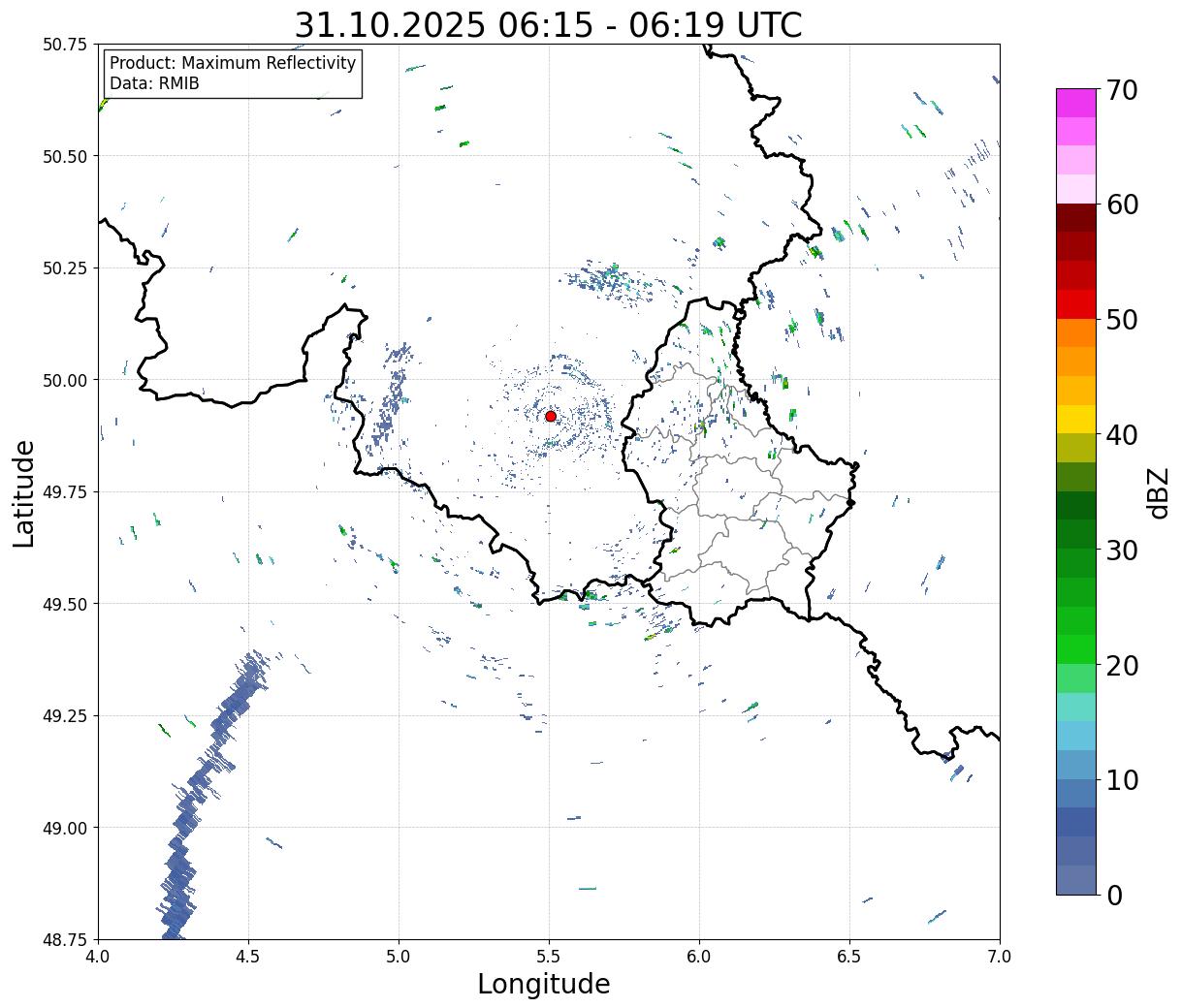Click longitude tick label 7.0
1182x1008 pixels.
click(1000, 957)
